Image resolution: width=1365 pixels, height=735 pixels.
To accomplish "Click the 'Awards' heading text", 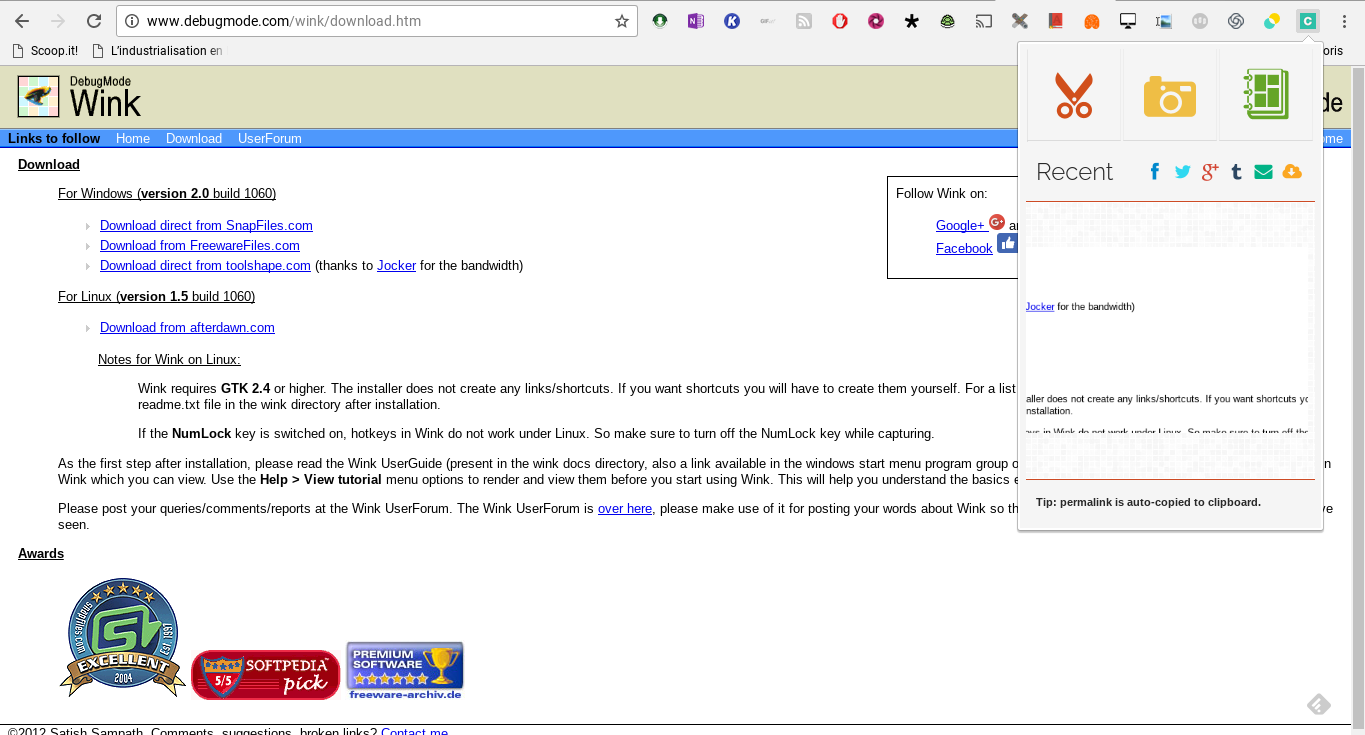I will point(41,554).
